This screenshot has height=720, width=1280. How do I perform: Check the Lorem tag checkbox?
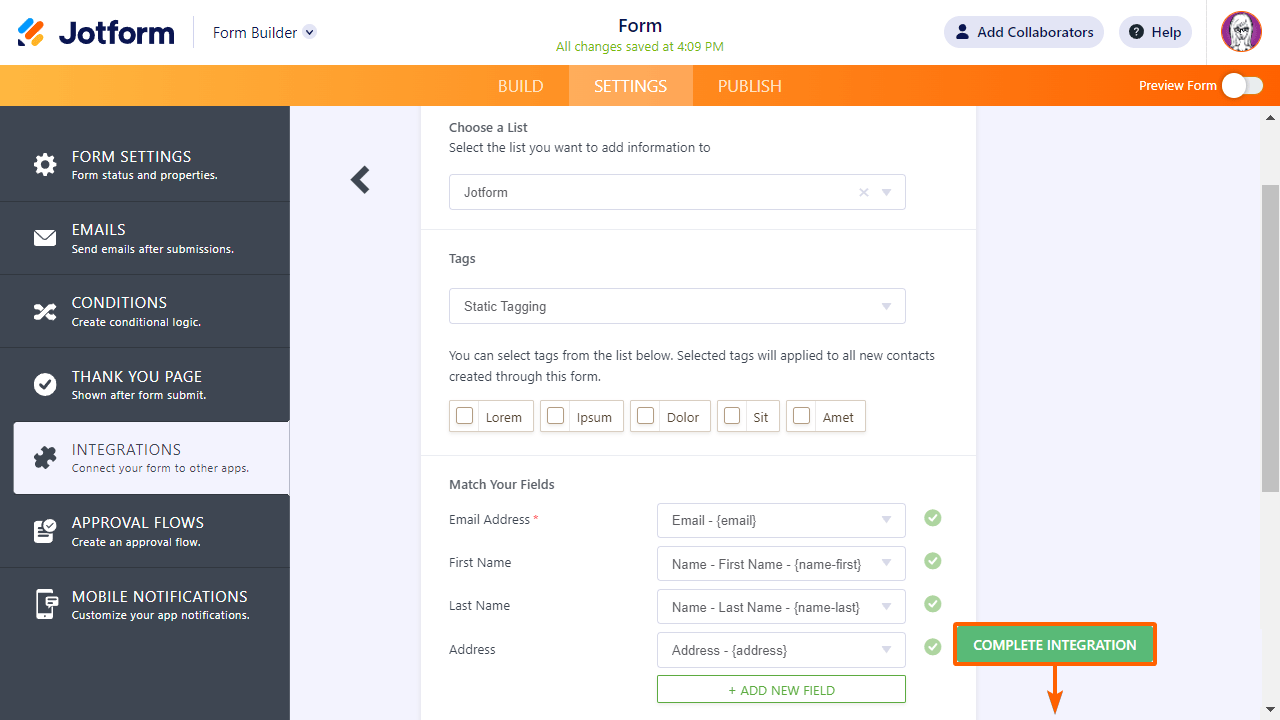coord(465,416)
